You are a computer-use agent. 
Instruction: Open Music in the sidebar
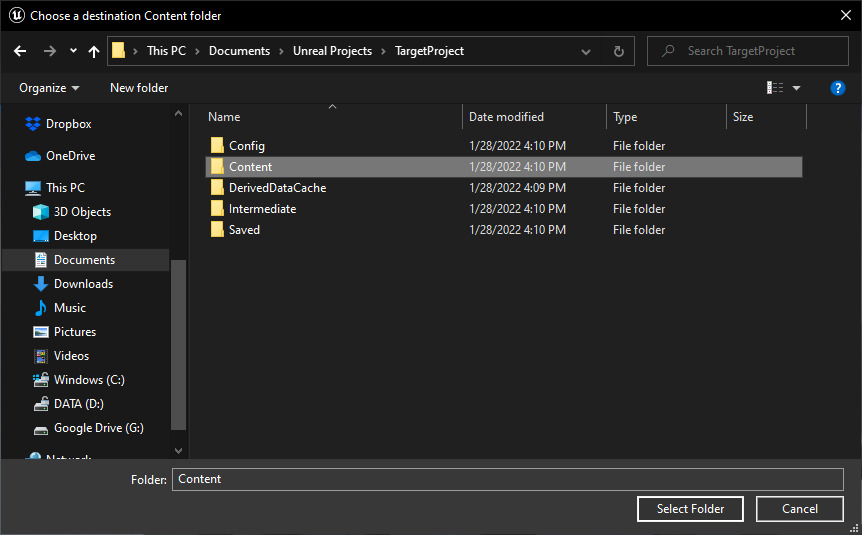70,308
